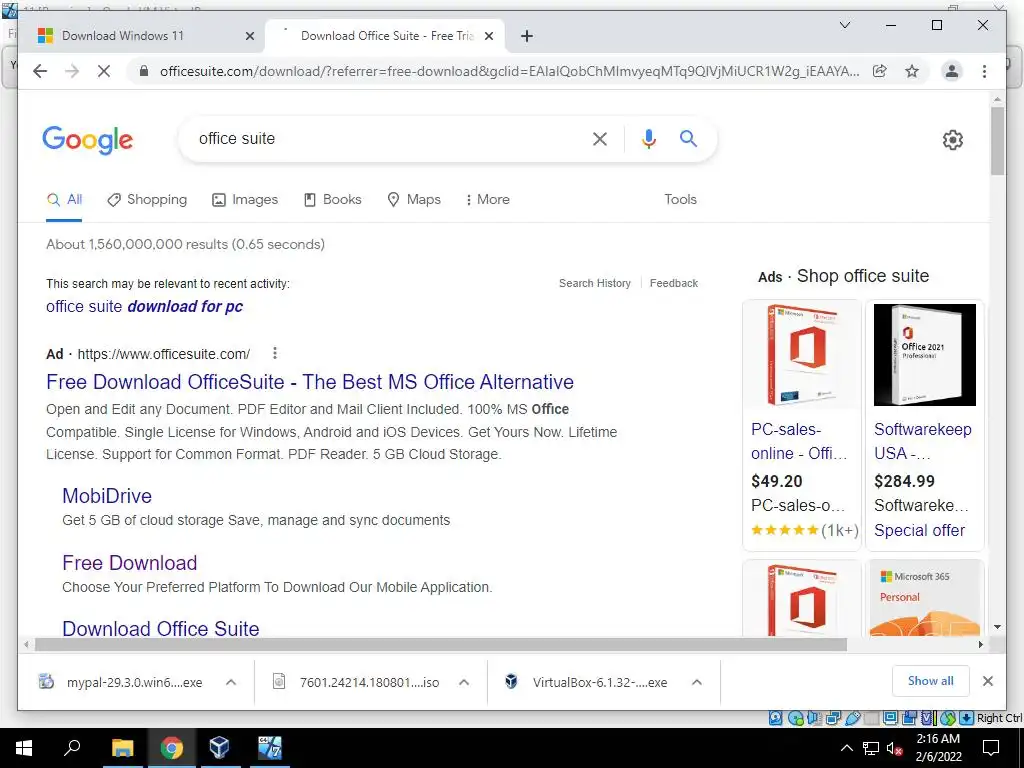Clear the Google search box
The image size is (1024, 768).
[x=600, y=138]
